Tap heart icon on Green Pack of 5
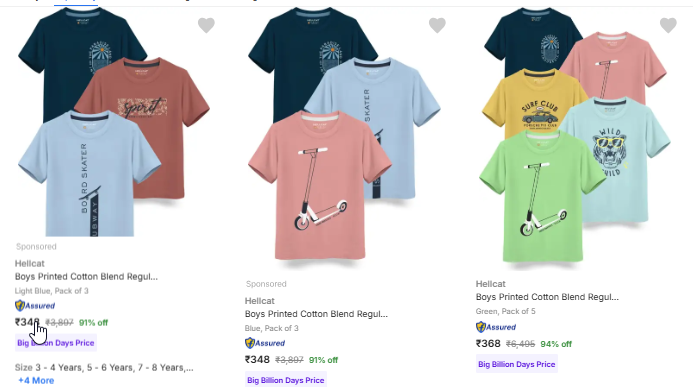This screenshot has height=387, width=693. [668, 25]
